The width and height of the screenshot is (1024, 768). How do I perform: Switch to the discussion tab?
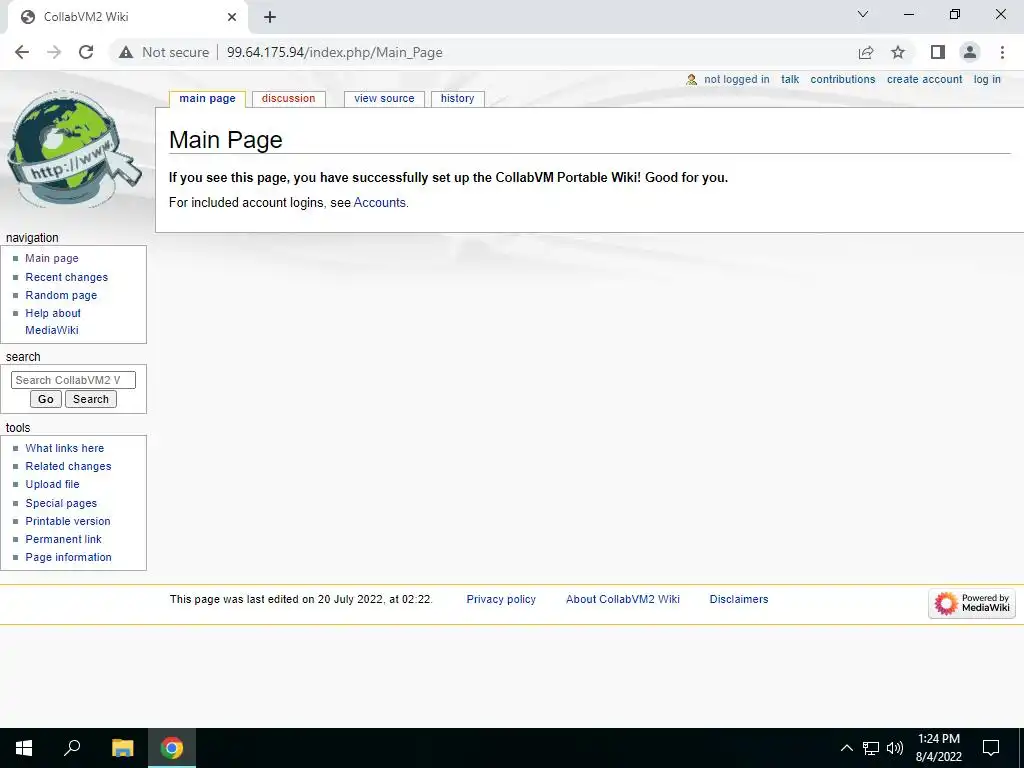click(288, 99)
